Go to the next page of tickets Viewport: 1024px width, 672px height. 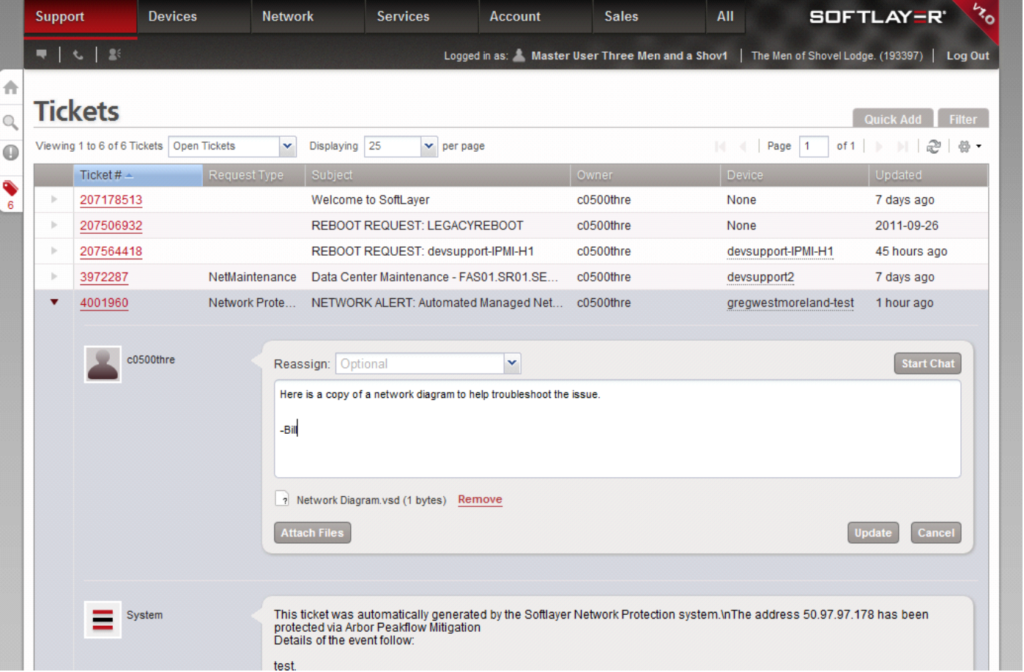pyautogui.click(x=879, y=146)
